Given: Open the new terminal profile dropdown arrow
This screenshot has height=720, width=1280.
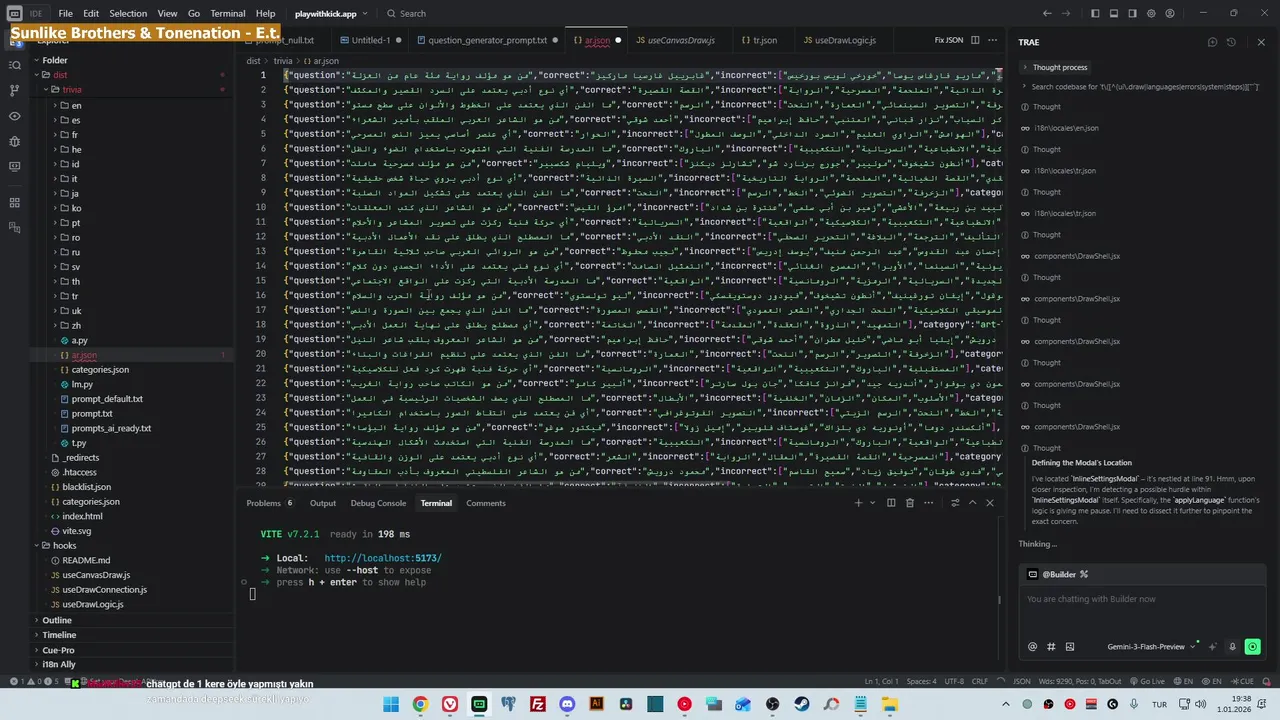Looking at the screenshot, I should (x=874, y=503).
